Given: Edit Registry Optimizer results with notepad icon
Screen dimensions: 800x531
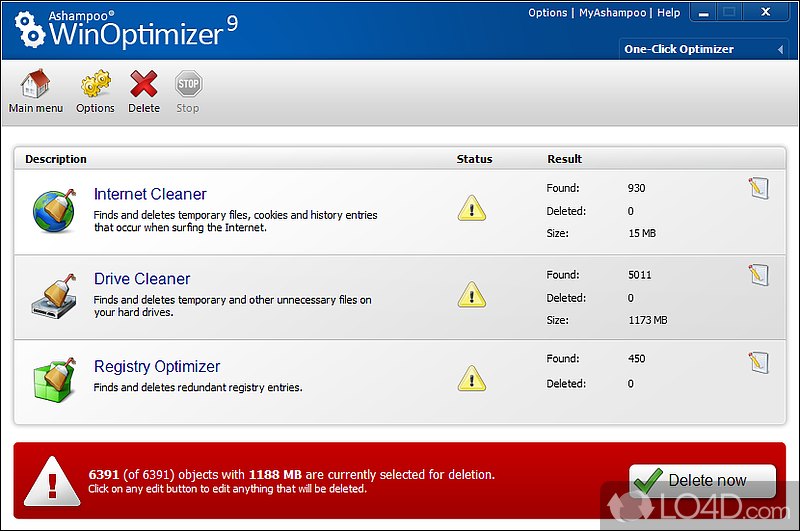Looking at the screenshot, I should [759, 363].
